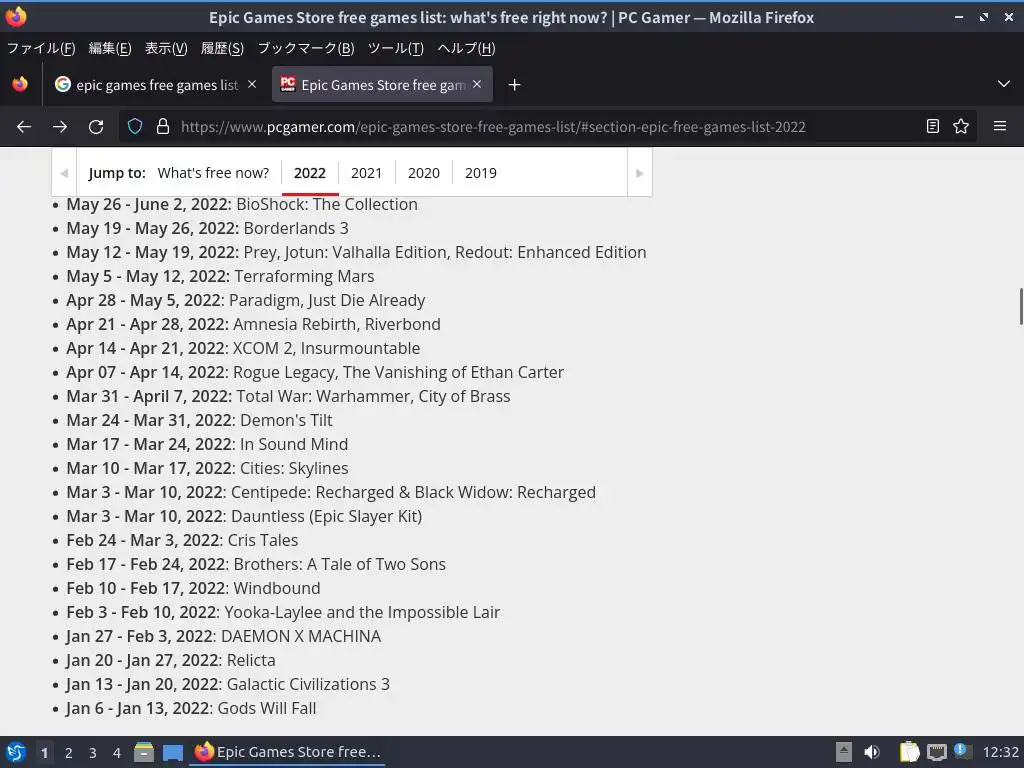Viewport: 1024px width, 768px height.
Task: Open the ヘルプ(H) menu
Action: pos(466,48)
